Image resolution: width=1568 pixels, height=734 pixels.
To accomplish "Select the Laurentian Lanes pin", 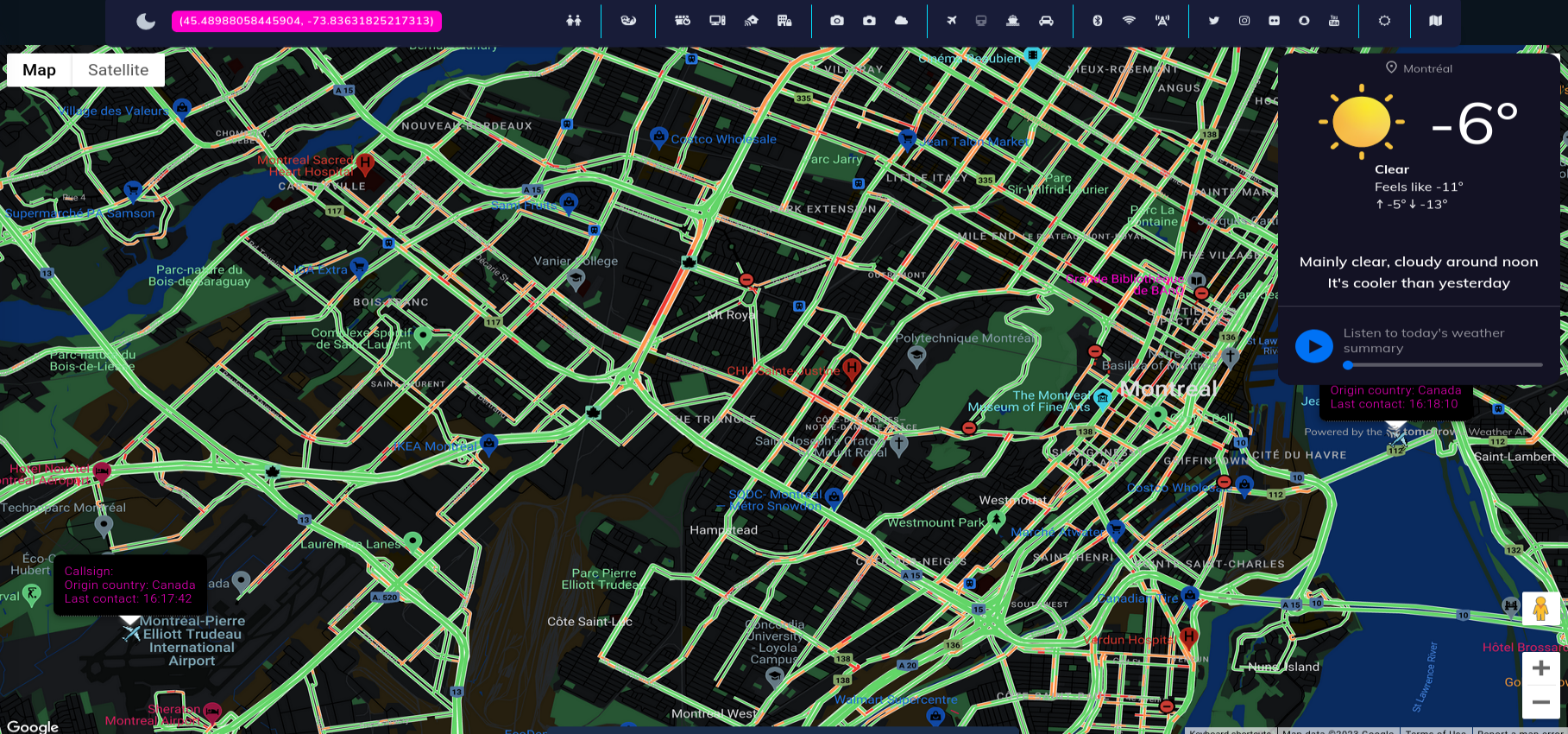I will (x=412, y=541).
